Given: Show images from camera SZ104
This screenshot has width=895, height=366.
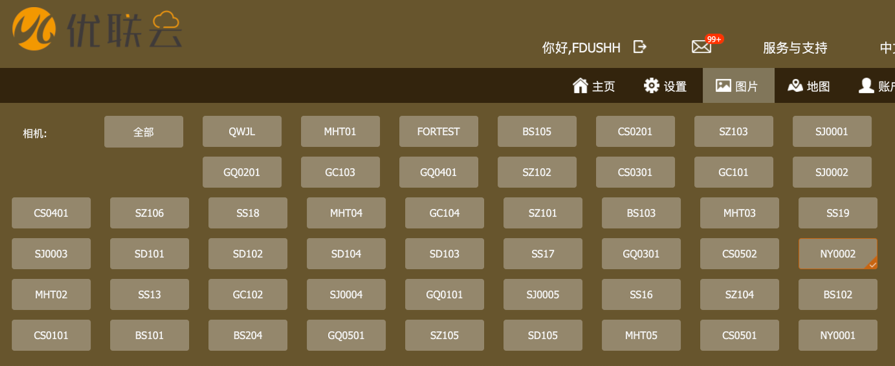Looking at the screenshot, I should (740, 295).
